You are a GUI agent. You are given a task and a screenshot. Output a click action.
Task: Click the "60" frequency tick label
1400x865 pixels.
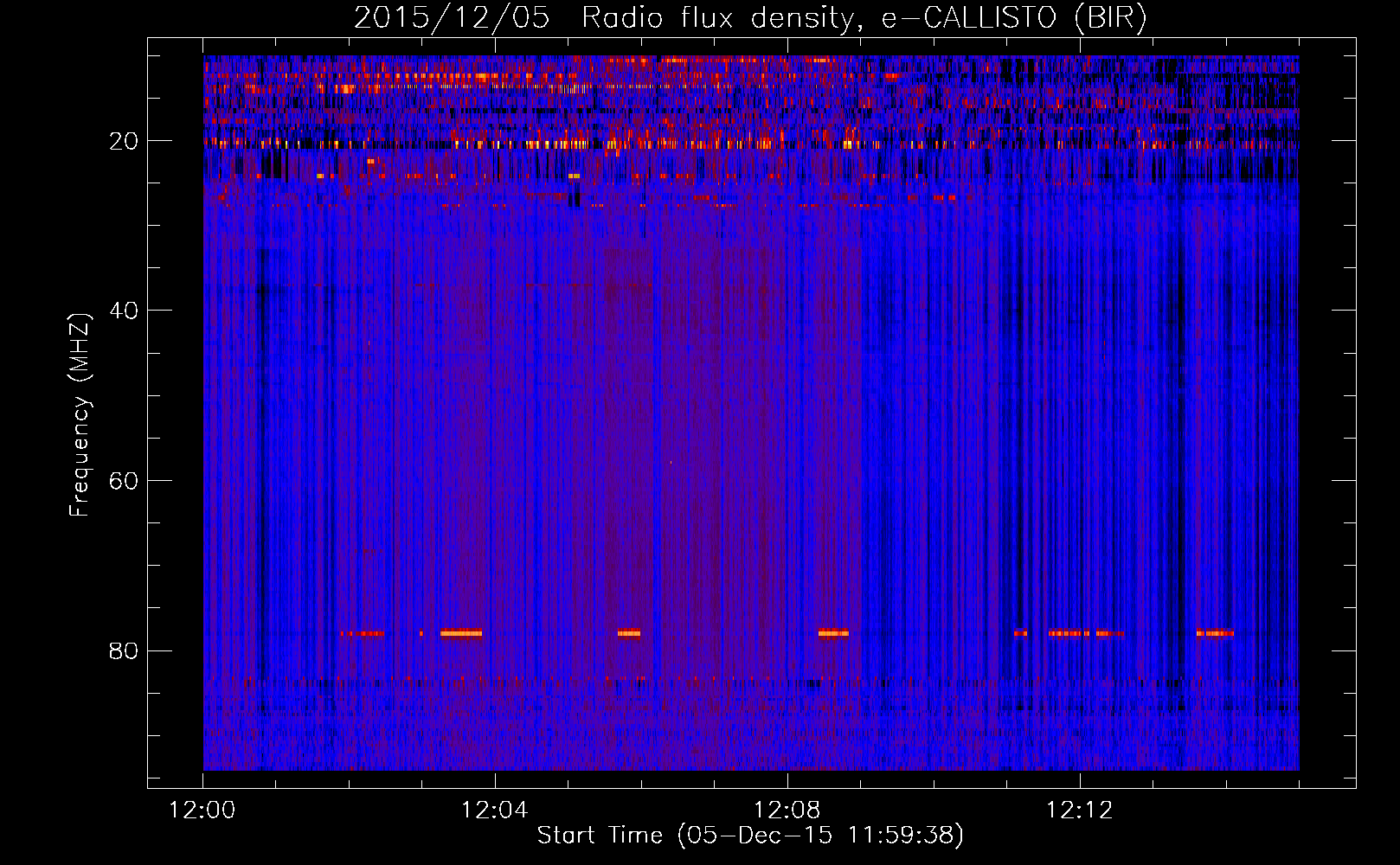tap(125, 481)
